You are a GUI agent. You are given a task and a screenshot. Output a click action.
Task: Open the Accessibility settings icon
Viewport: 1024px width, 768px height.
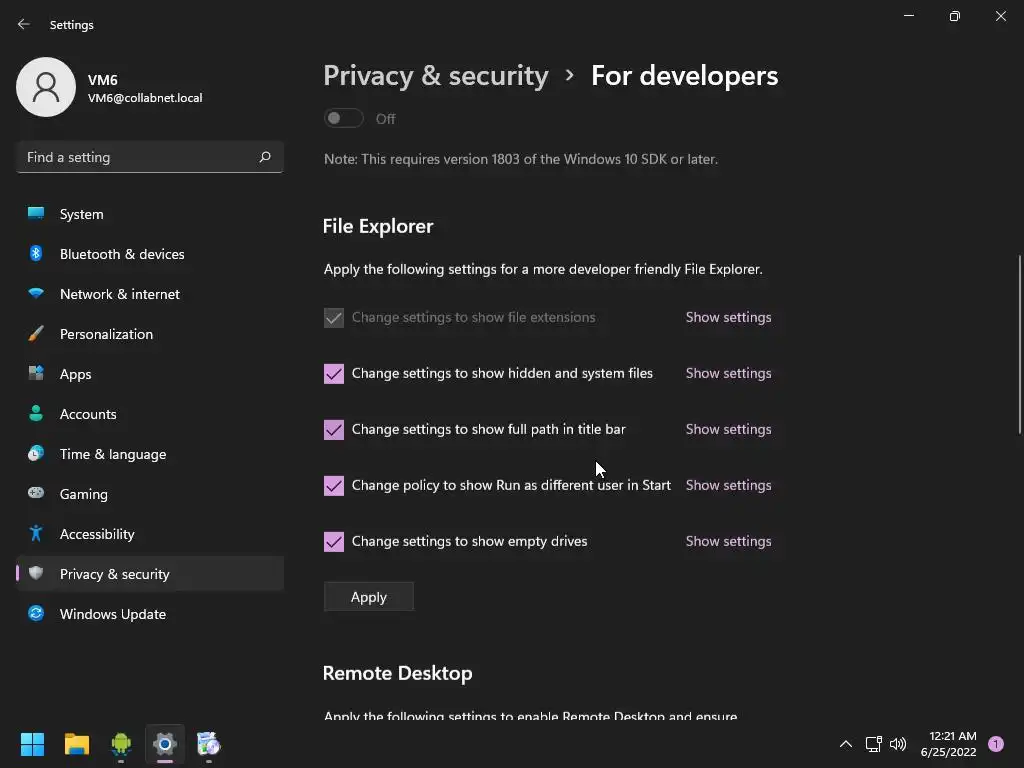click(x=36, y=534)
